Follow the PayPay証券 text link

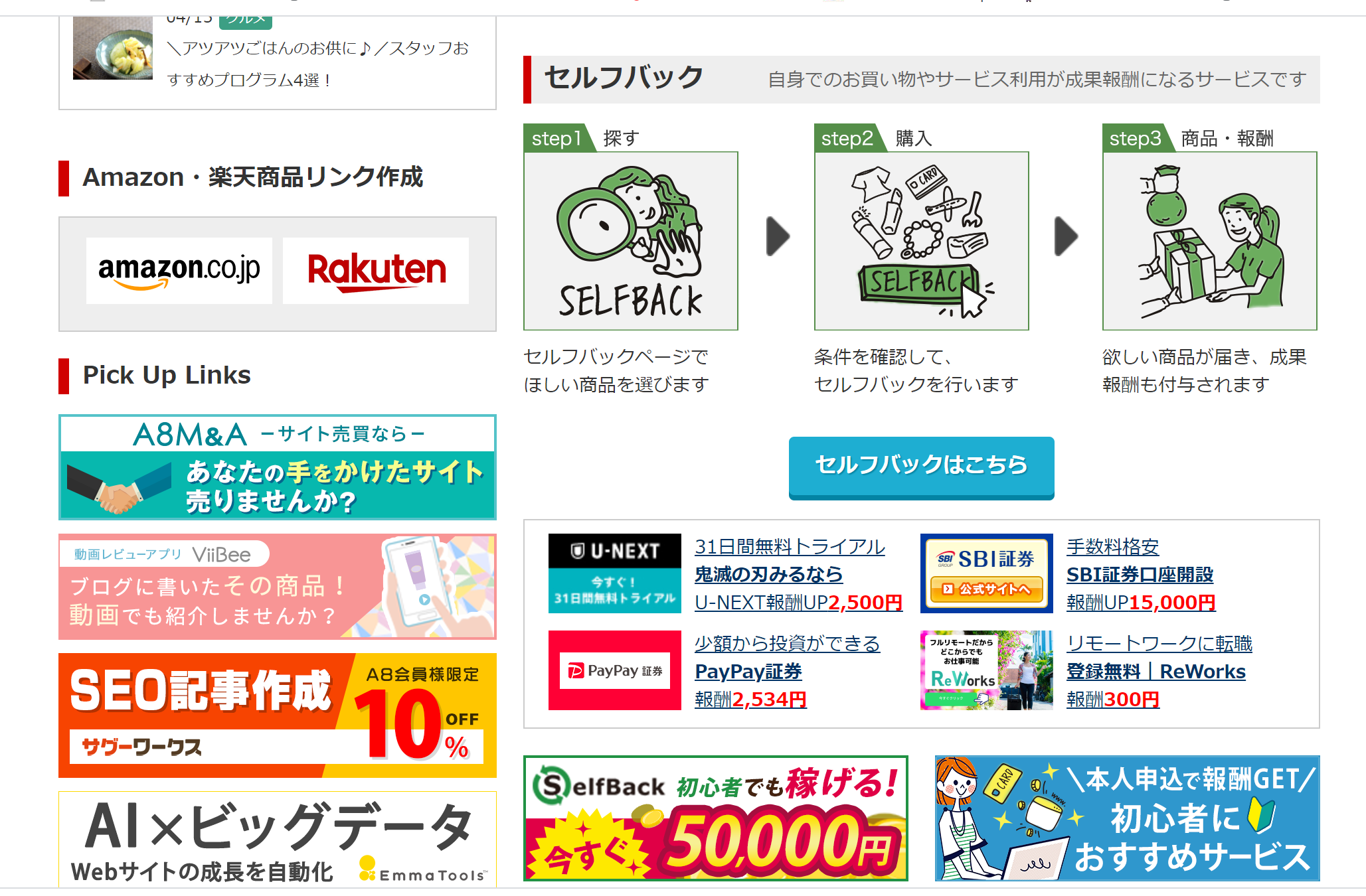(x=748, y=672)
